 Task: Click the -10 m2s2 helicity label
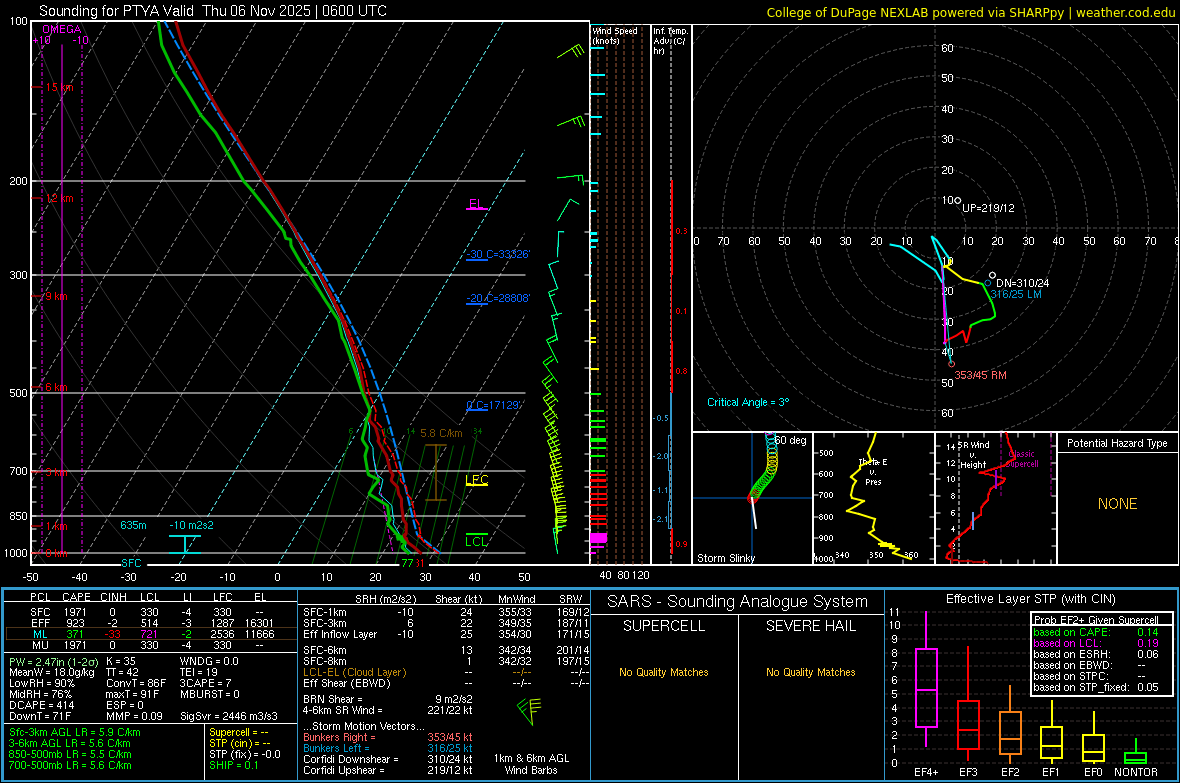click(191, 525)
